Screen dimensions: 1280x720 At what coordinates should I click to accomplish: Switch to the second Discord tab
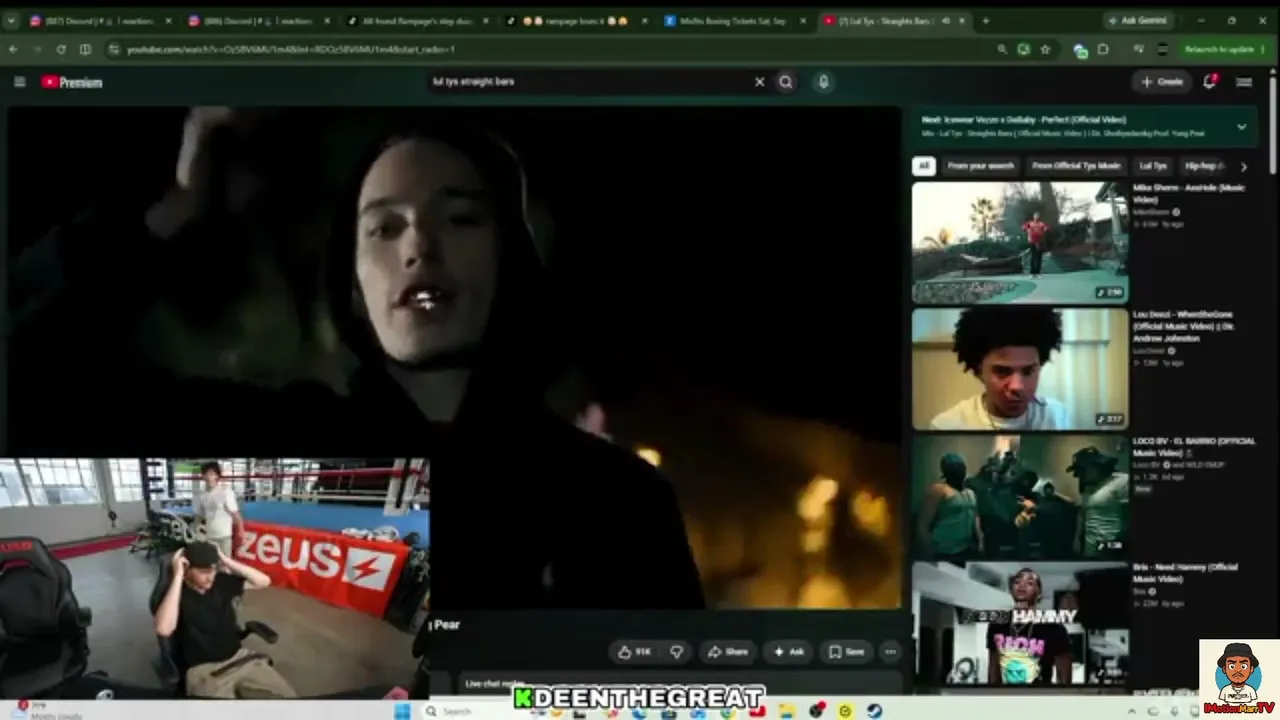pos(257,21)
